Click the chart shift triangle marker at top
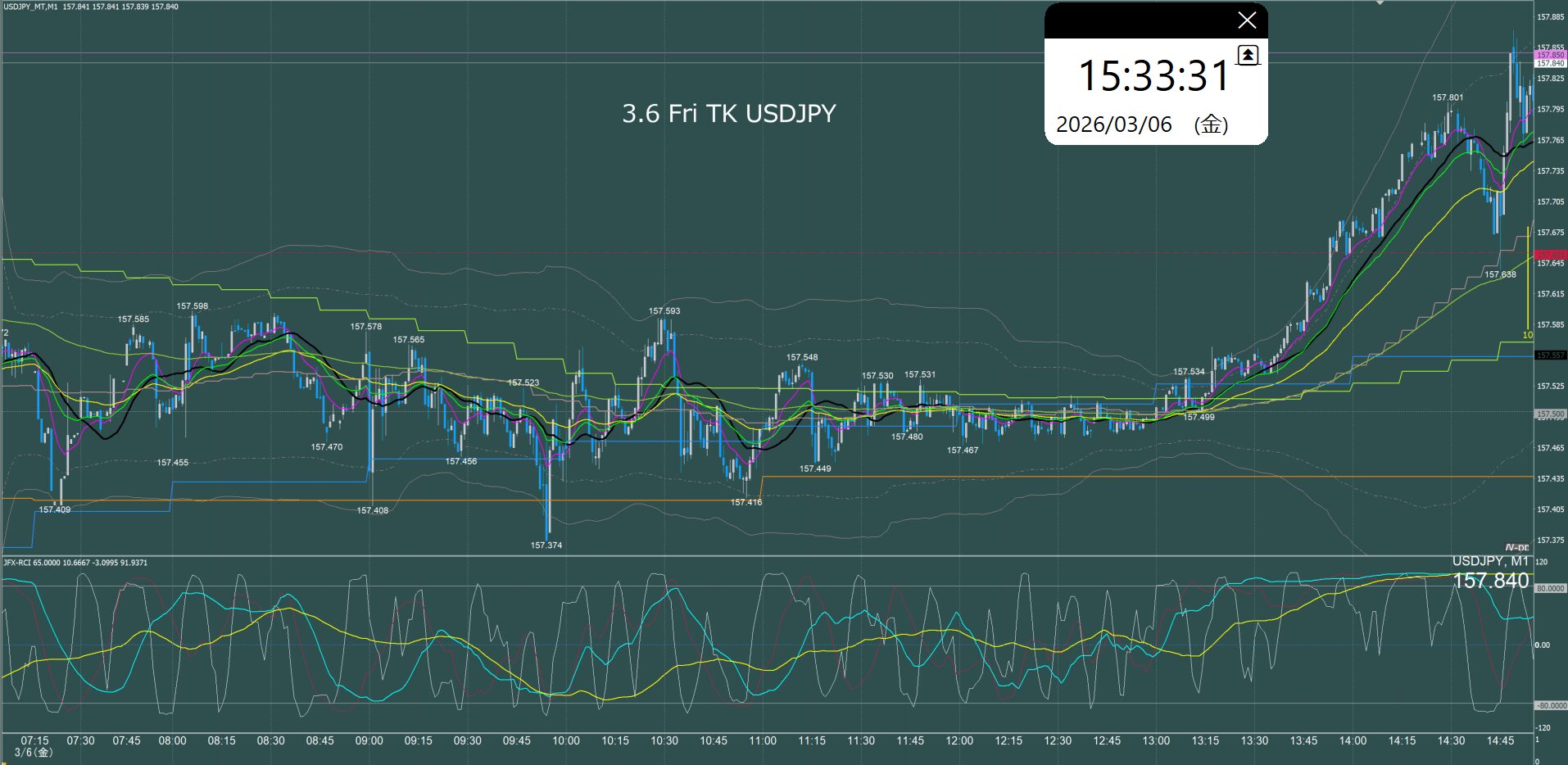The height and width of the screenshot is (765, 1568). (1380, 3)
